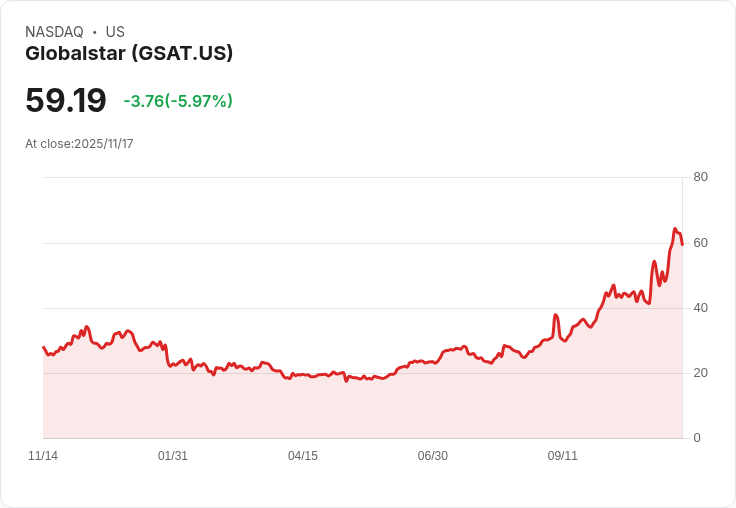Click the -3.76(-5.97%) change figure
This screenshot has height=508, width=736.
pyautogui.click(x=178, y=101)
